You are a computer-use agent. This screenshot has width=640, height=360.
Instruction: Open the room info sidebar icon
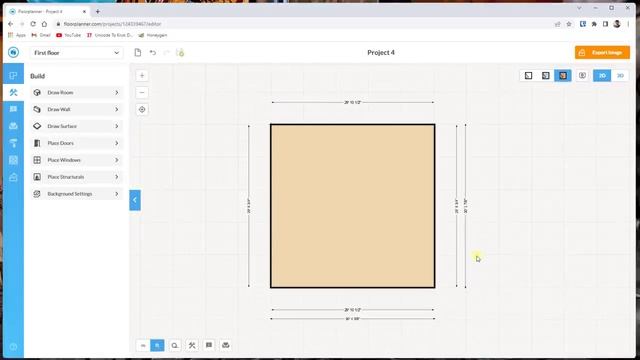13,109
